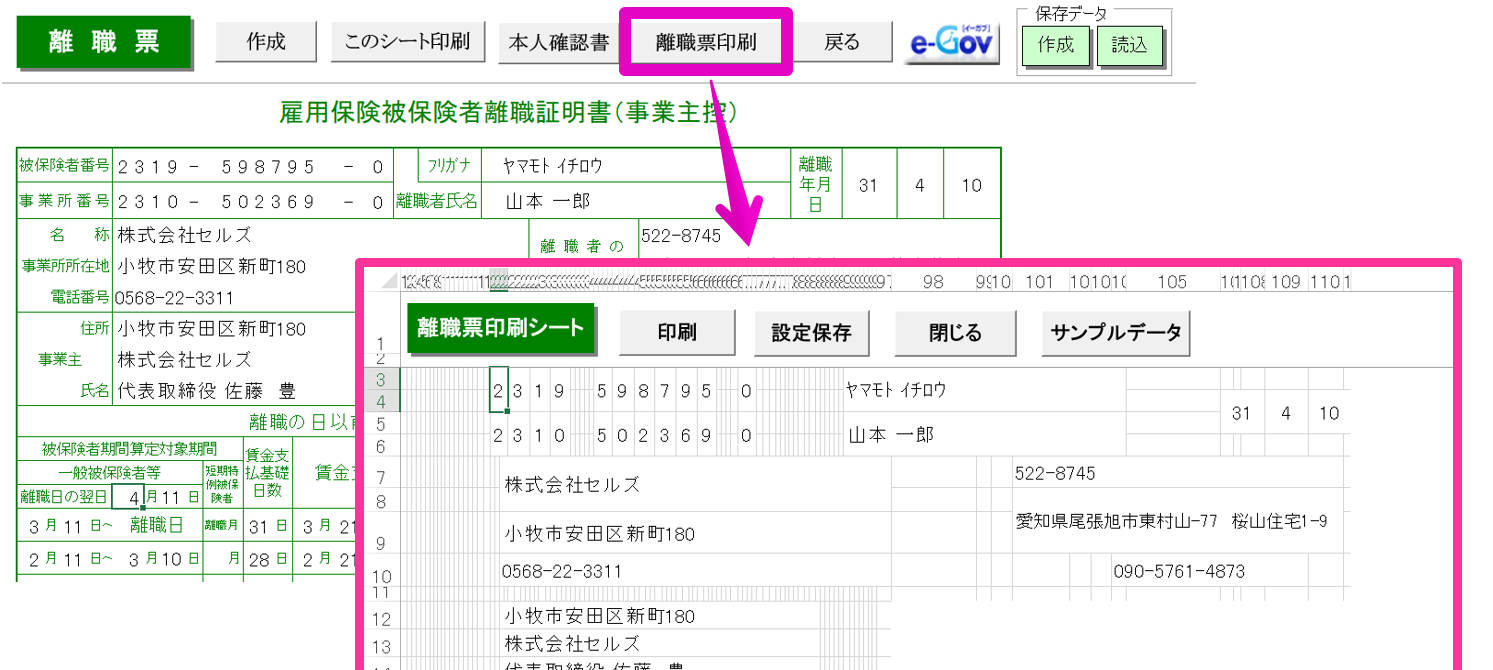Image resolution: width=1493 pixels, height=670 pixels.
Task: Click the phone number cell 090-5761-4873
Action: (x=1179, y=572)
